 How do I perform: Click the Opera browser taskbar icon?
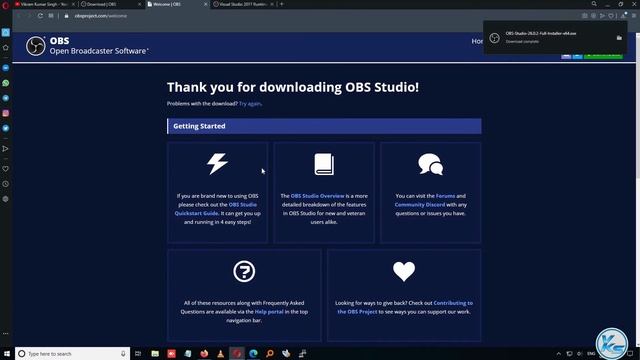click(237, 353)
